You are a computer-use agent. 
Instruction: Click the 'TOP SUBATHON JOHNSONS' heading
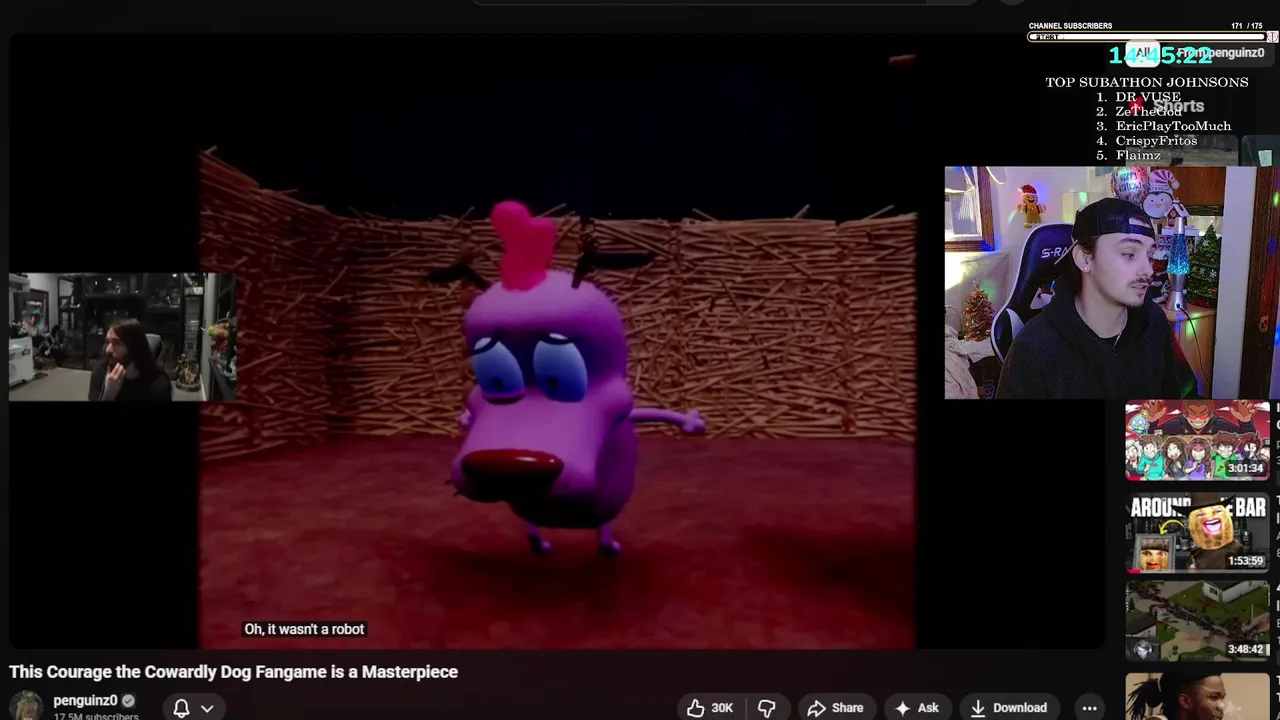point(1147,82)
